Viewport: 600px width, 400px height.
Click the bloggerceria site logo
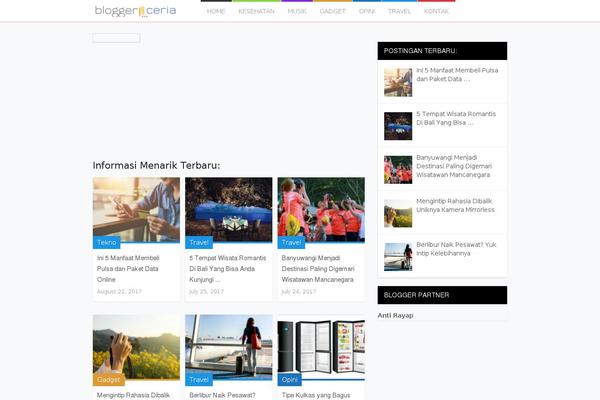135,11
